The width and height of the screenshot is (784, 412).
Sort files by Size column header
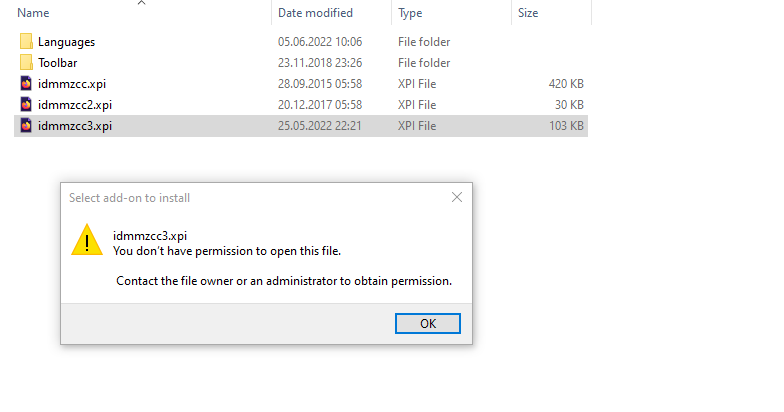(x=528, y=13)
